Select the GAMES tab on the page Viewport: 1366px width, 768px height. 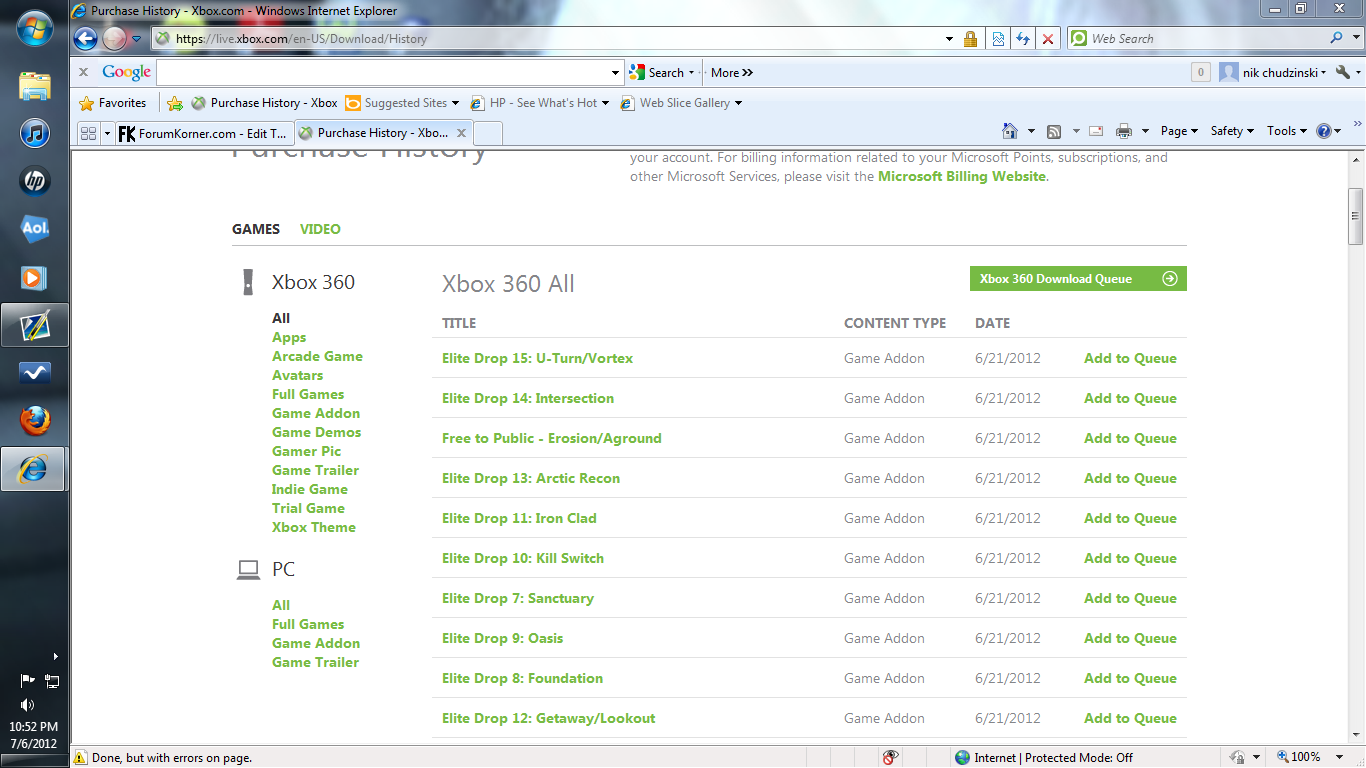click(x=256, y=229)
